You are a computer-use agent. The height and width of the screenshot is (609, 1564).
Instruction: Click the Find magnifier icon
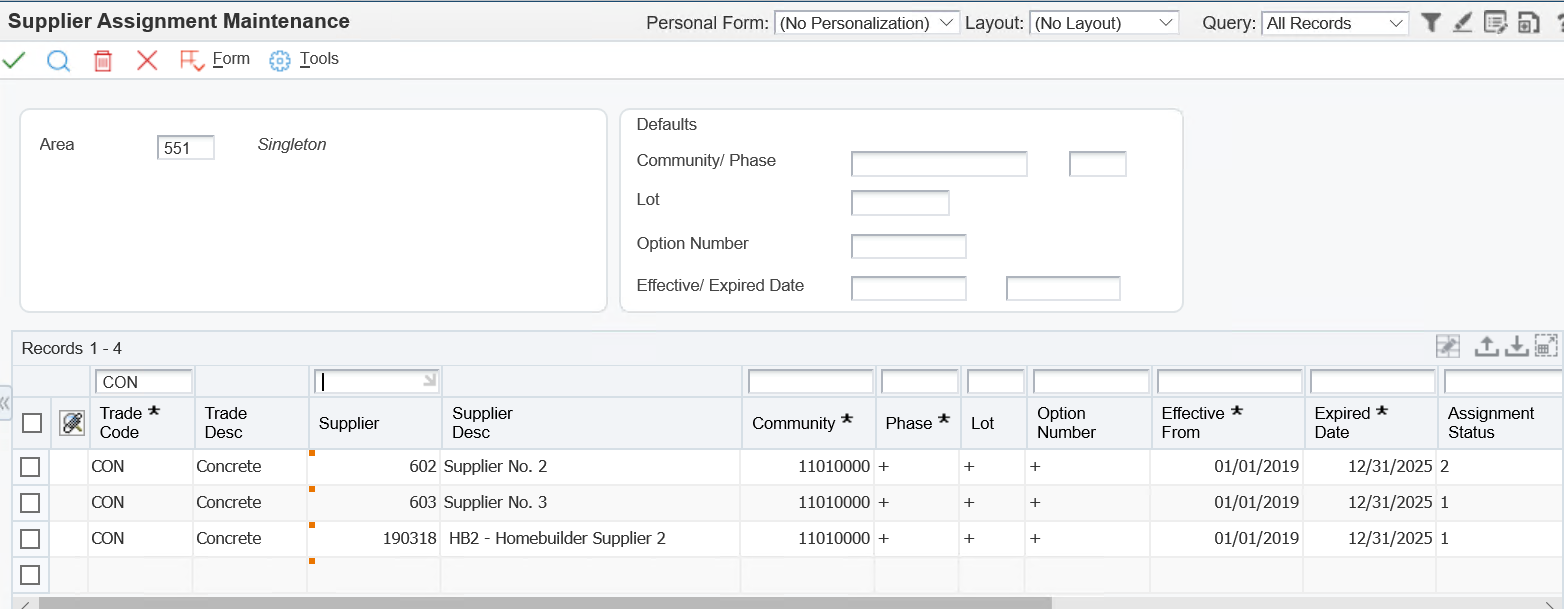point(59,61)
